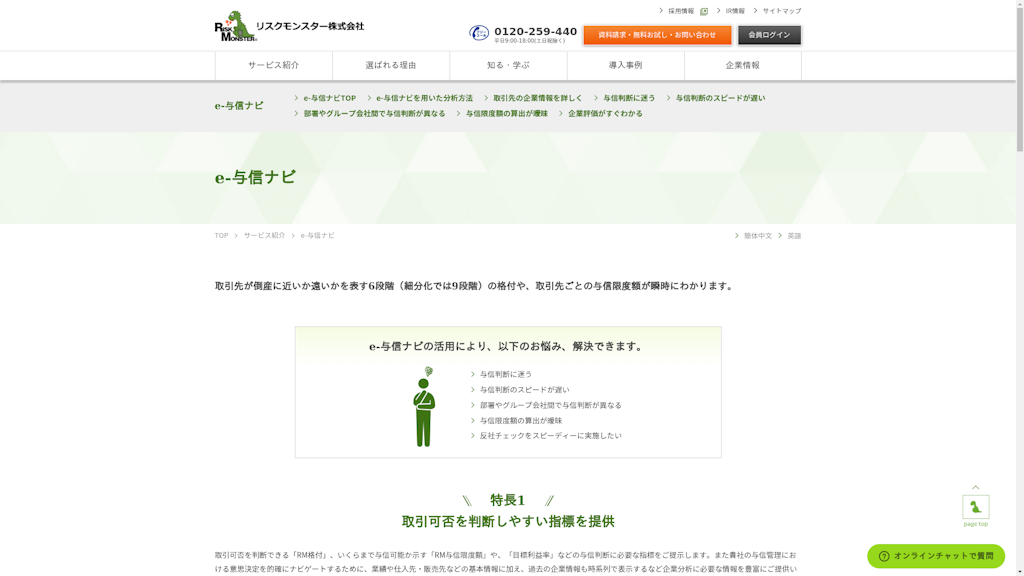Image resolution: width=1024 pixels, height=576 pixels.
Task: Click the person illustration in the お悩み box
Action: 421,408
